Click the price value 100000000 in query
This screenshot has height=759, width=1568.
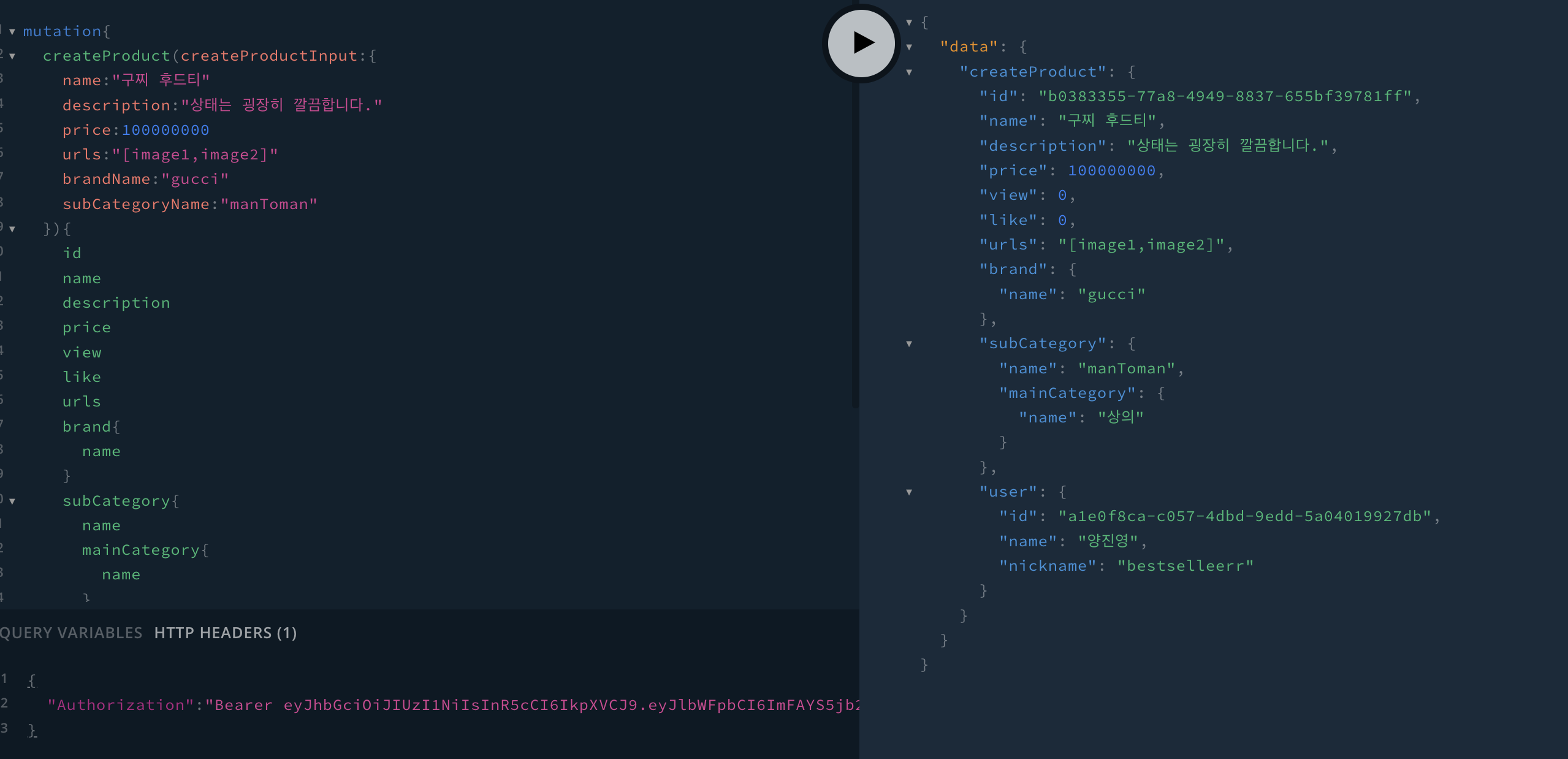166,130
